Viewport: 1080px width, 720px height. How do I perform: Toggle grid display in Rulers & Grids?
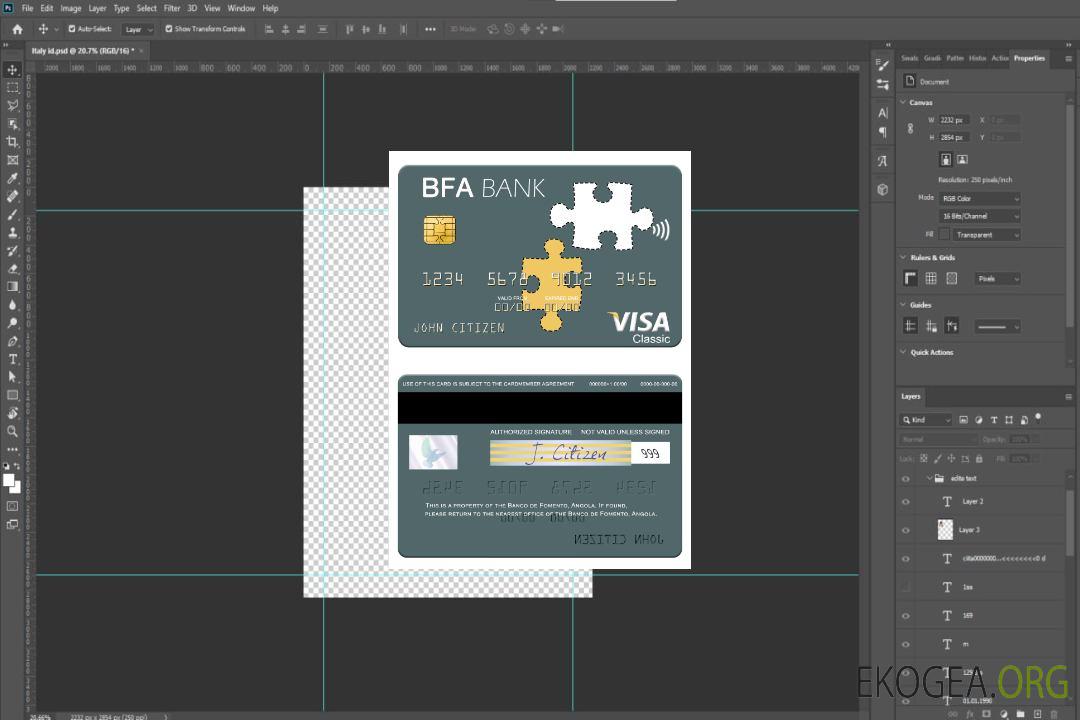tap(931, 278)
